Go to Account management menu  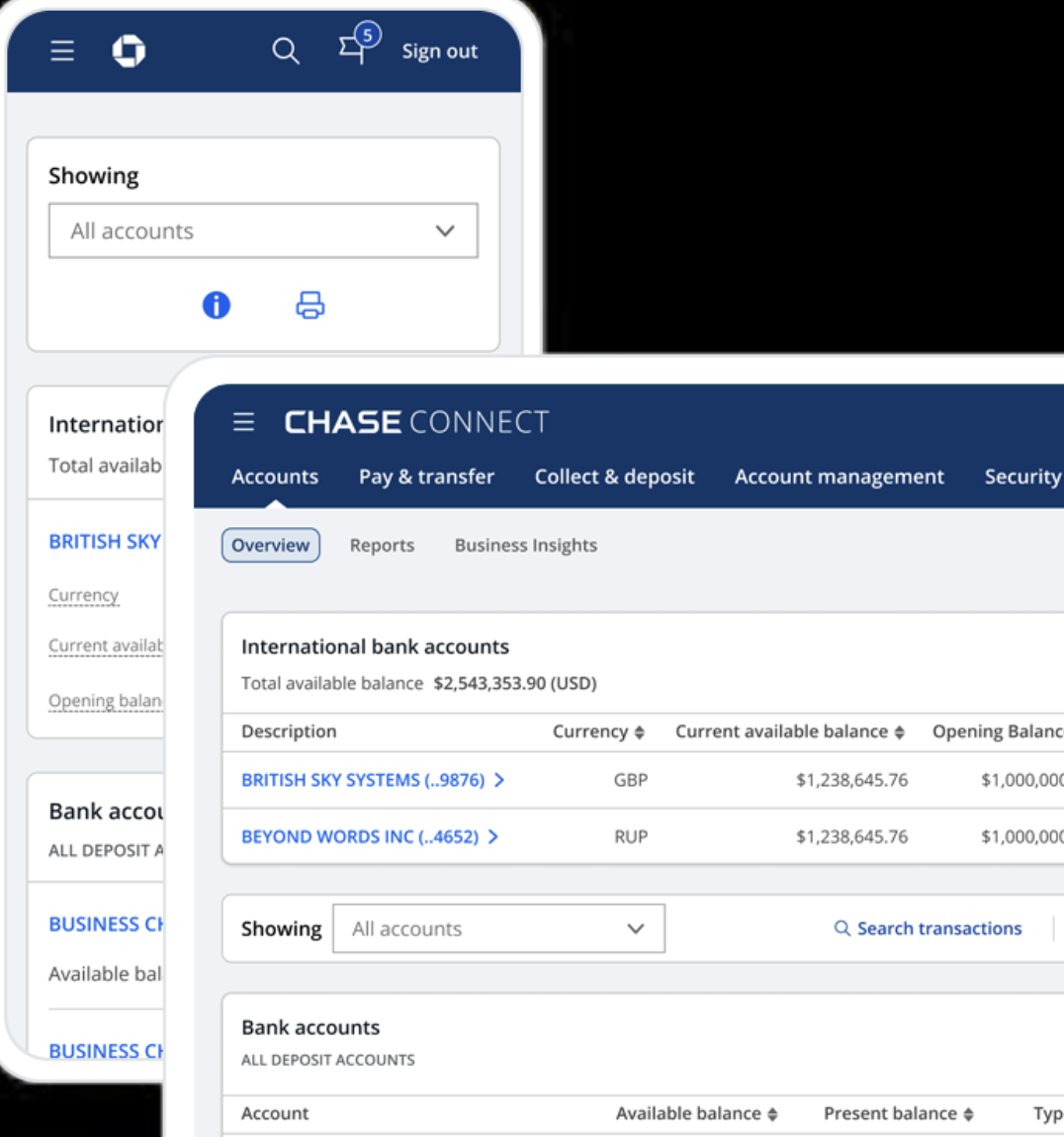[x=839, y=477]
